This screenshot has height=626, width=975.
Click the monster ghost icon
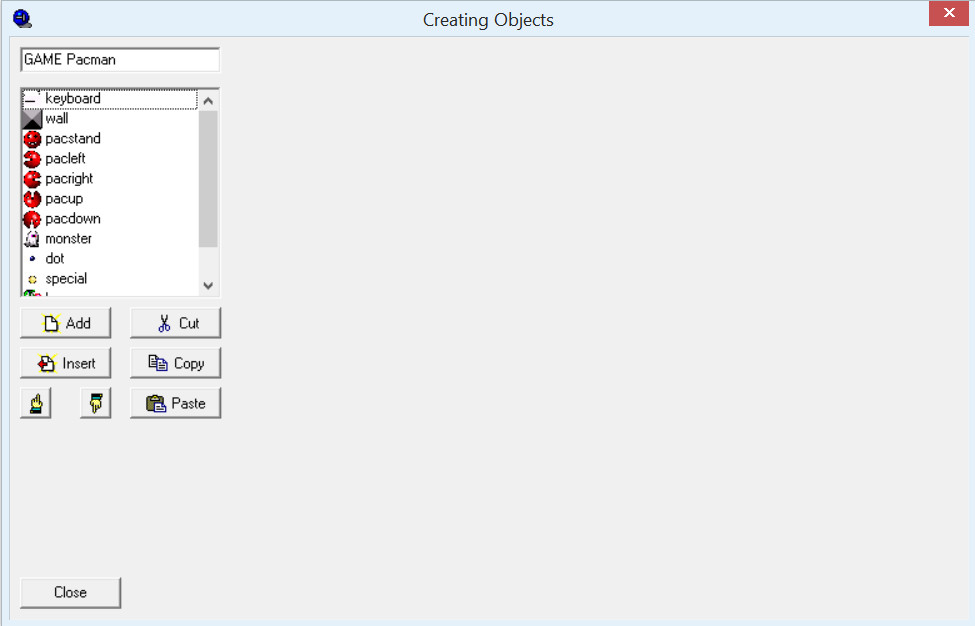[32, 239]
